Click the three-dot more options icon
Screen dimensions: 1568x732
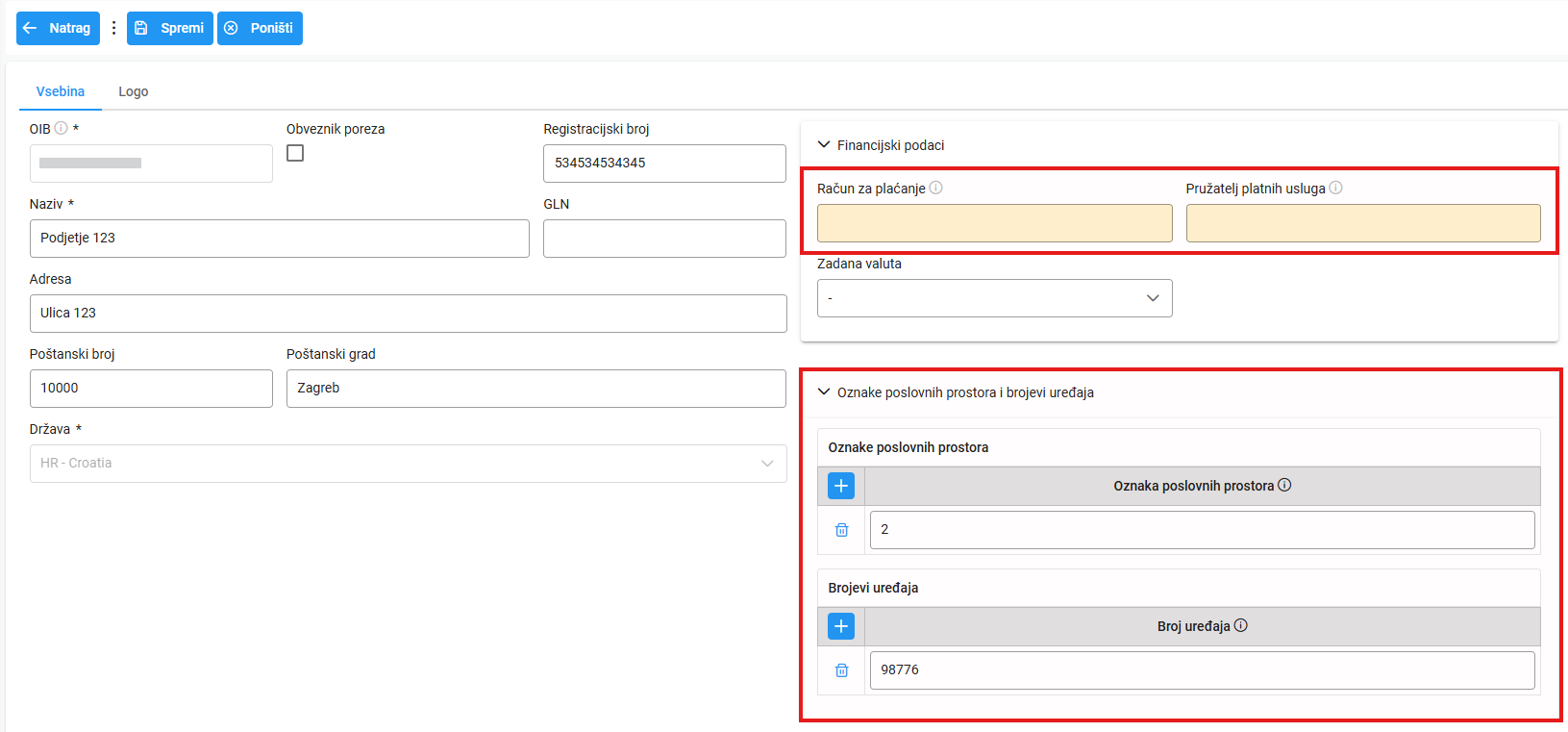click(113, 28)
